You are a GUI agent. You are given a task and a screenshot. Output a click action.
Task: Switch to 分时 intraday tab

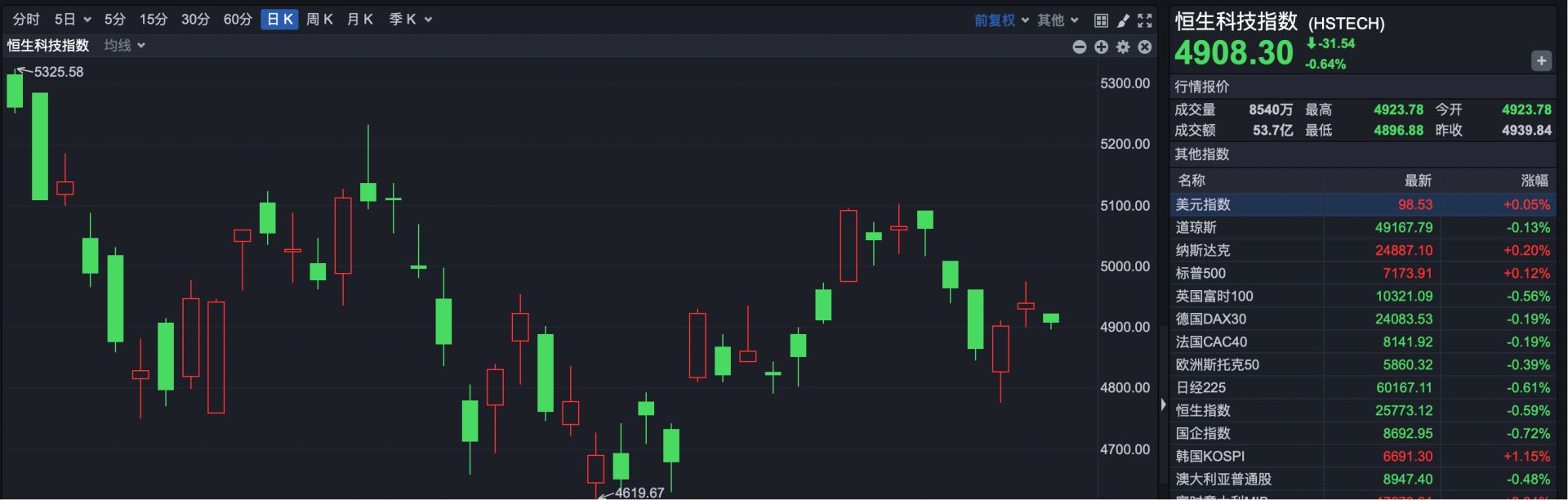[x=26, y=20]
